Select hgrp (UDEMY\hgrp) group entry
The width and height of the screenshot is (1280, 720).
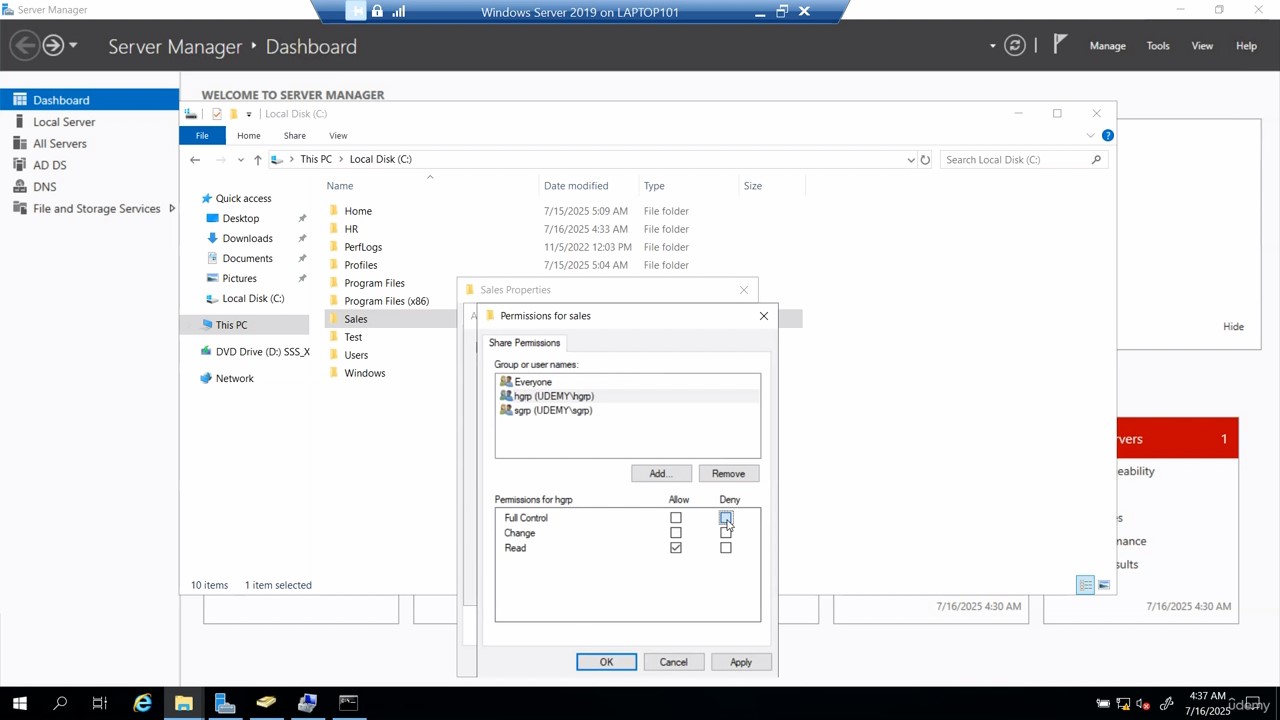tap(627, 396)
